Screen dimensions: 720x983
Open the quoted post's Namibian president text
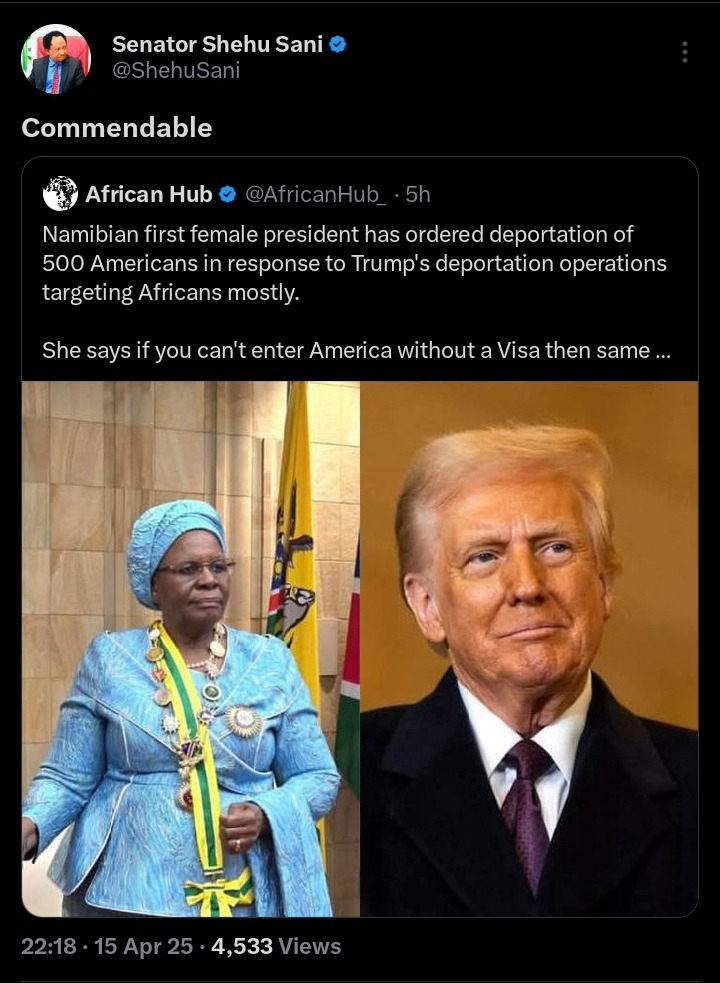tap(354, 263)
